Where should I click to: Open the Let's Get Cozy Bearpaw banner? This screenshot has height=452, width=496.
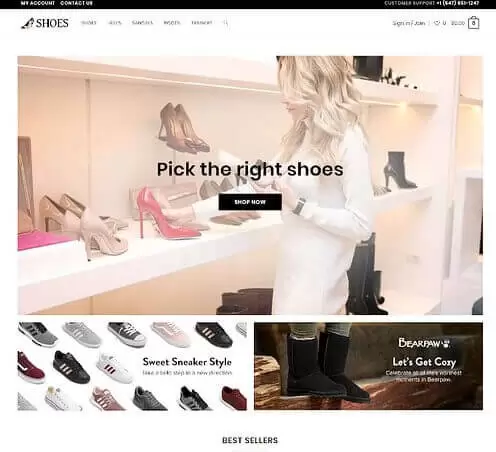coord(368,366)
